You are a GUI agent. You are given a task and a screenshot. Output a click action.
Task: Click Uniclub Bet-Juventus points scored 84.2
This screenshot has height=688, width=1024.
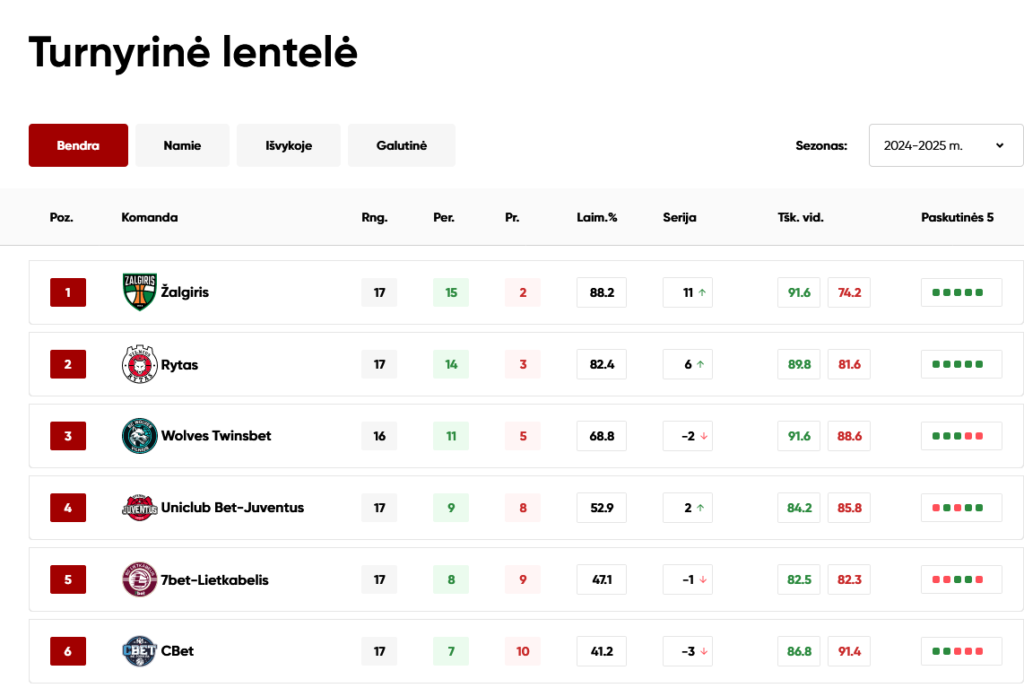click(799, 508)
